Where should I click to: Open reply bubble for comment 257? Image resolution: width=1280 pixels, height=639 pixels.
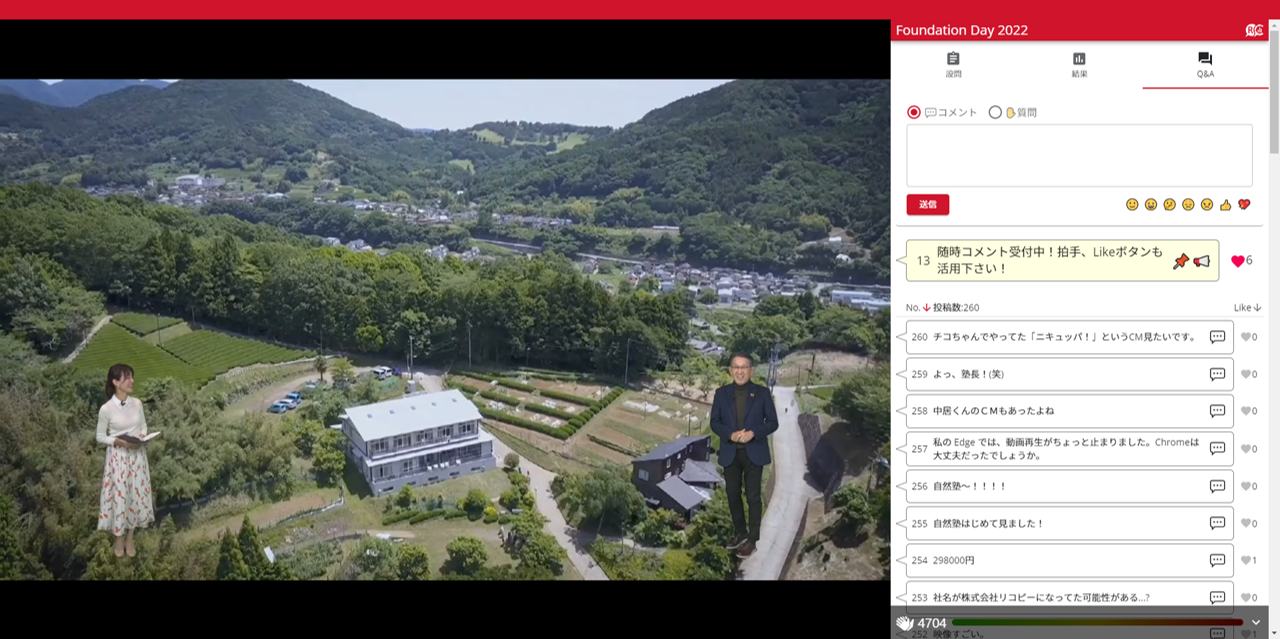(x=1217, y=449)
